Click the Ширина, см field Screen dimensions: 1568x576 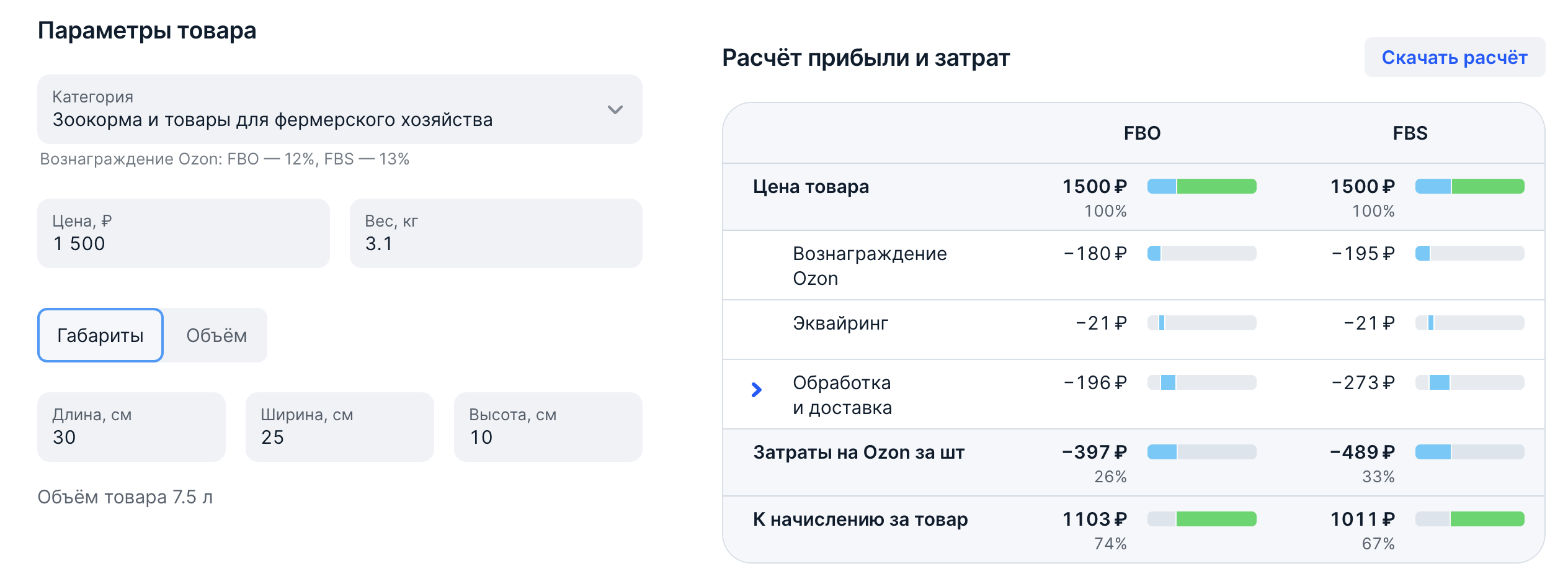coord(340,427)
